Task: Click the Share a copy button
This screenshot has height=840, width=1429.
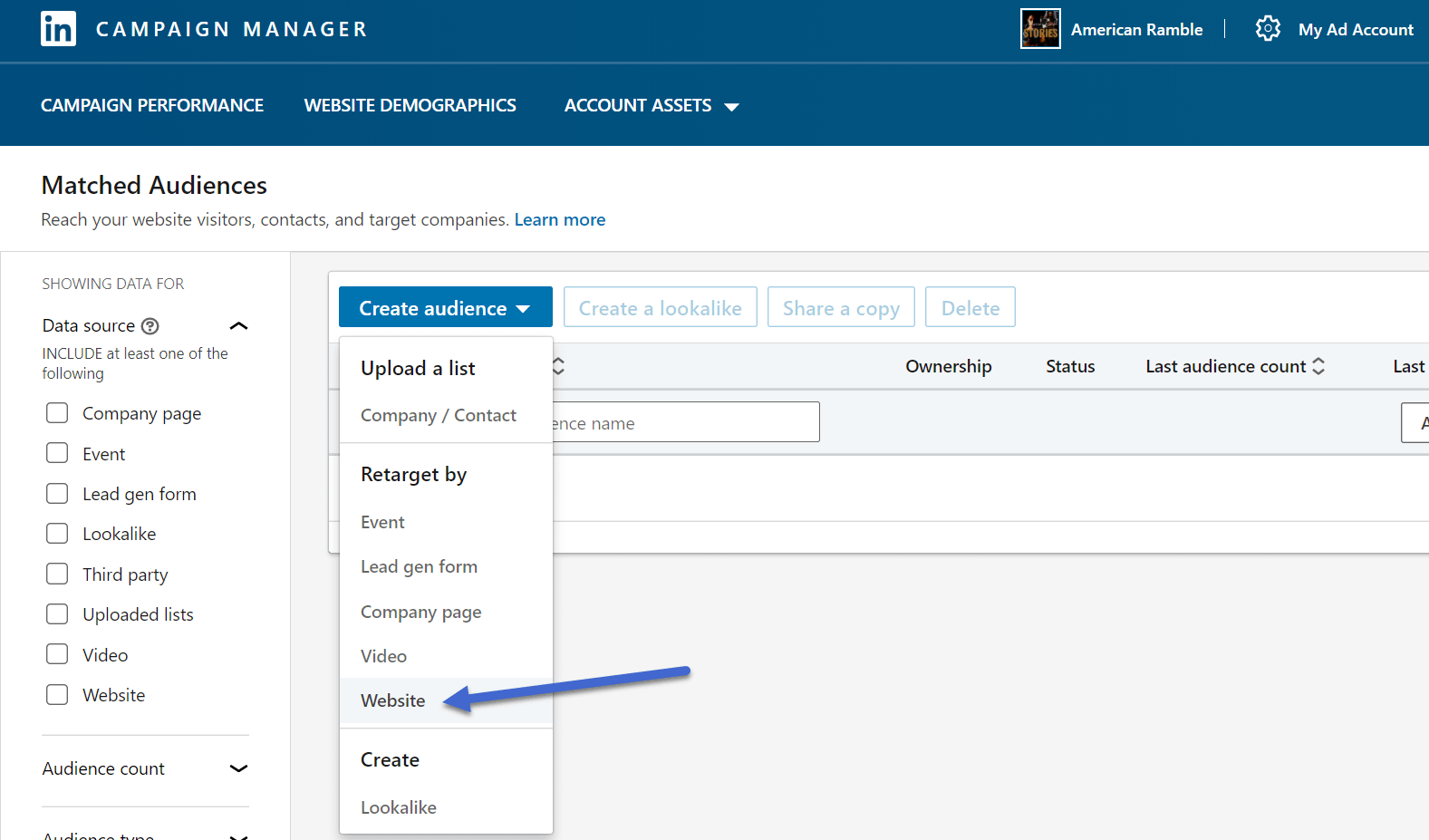Action: tap(841, 307)
